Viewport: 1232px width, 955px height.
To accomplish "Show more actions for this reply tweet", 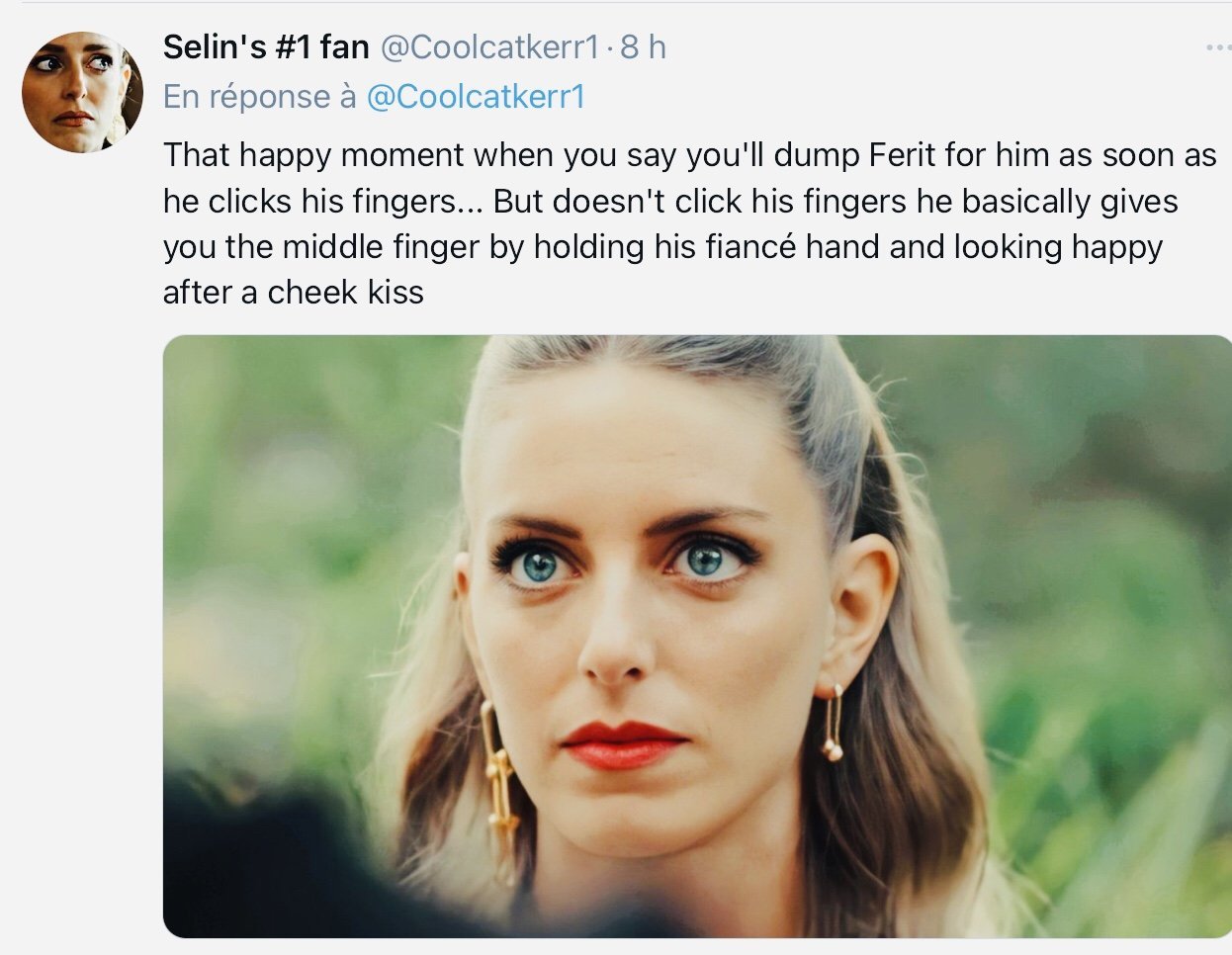I will [1218, 46].
